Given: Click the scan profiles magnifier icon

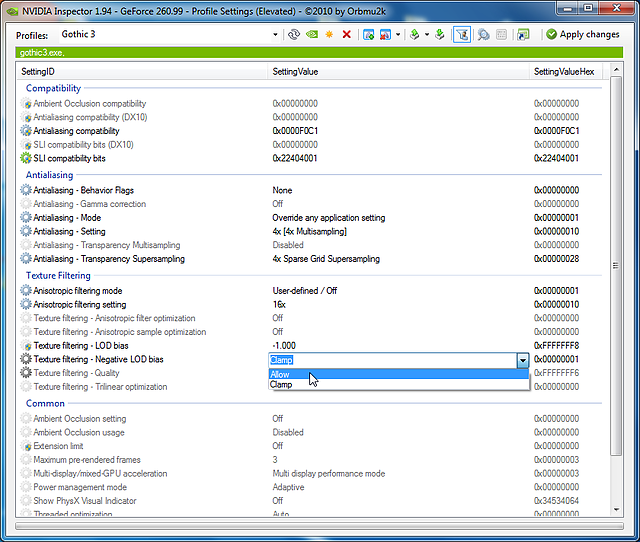Looking at the screenshot, I should point(484,35).
